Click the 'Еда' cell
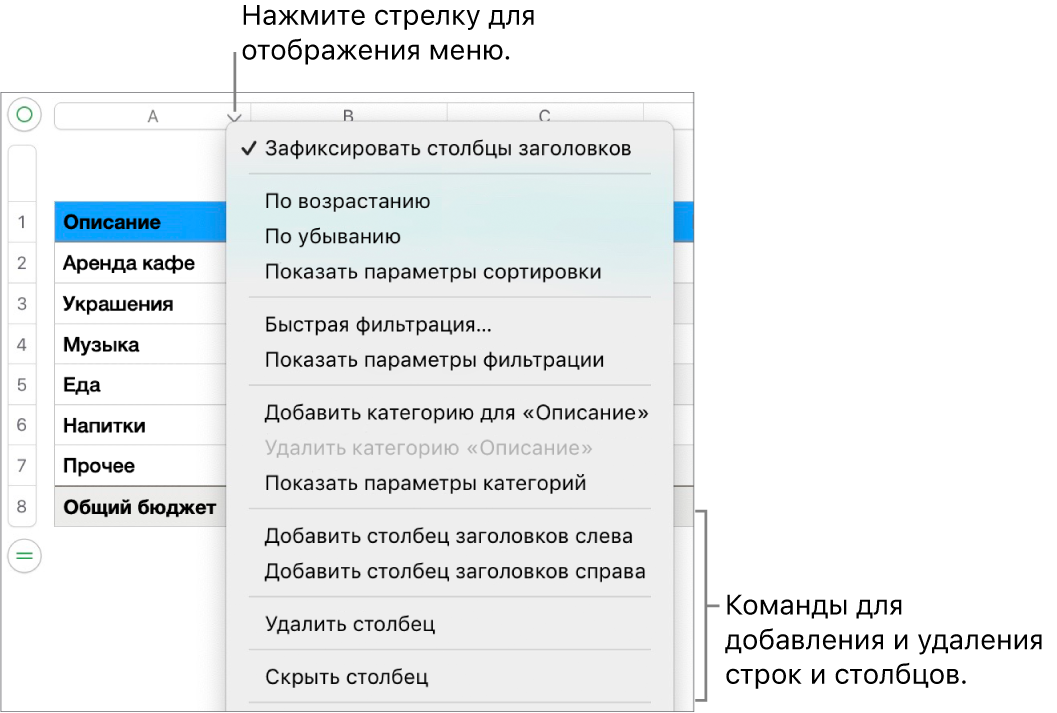Viewport: 1057px width, 713px height. coord(140,385)
